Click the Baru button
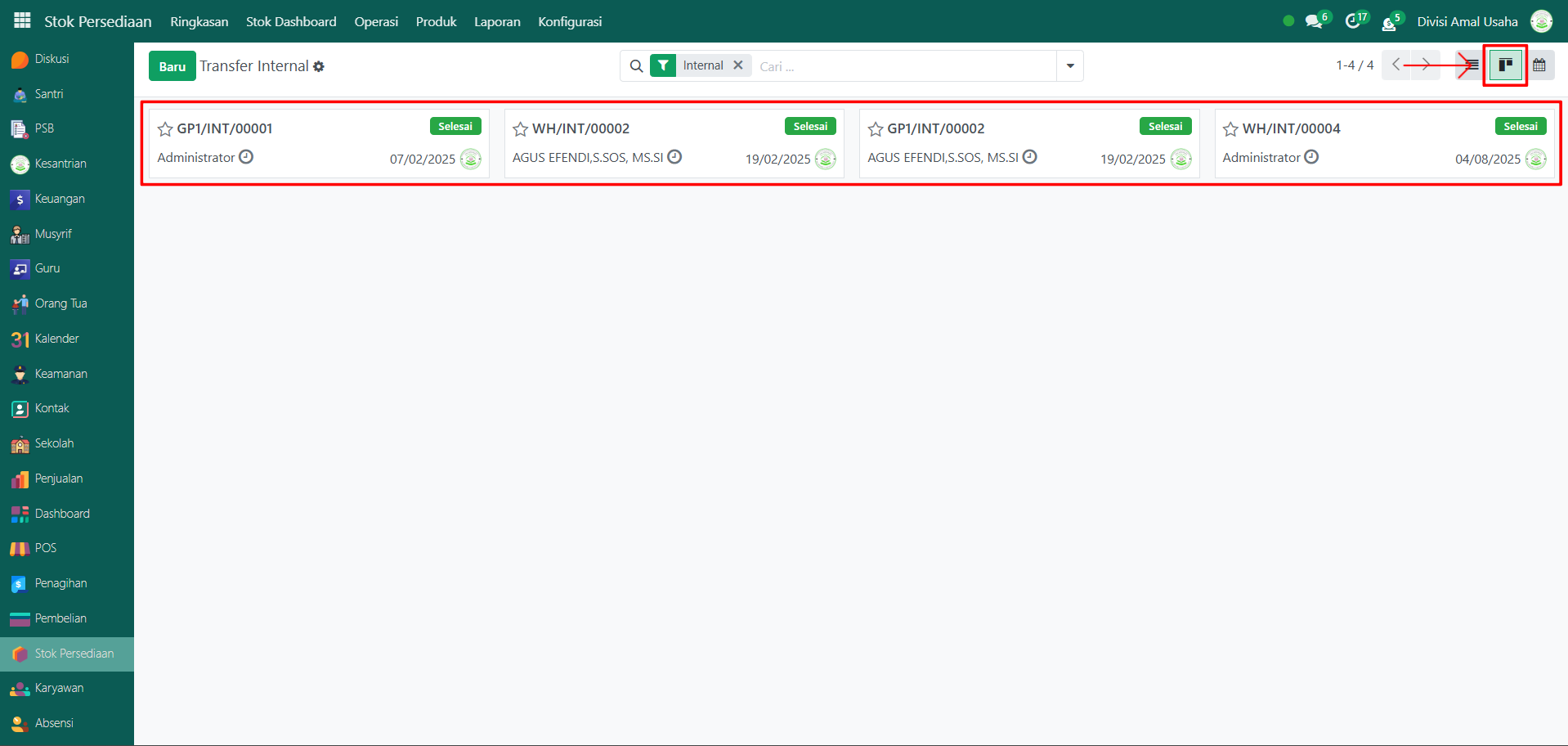Image resolution: width=1568 pixels, height=746 pixels. (x=172, y=66)
